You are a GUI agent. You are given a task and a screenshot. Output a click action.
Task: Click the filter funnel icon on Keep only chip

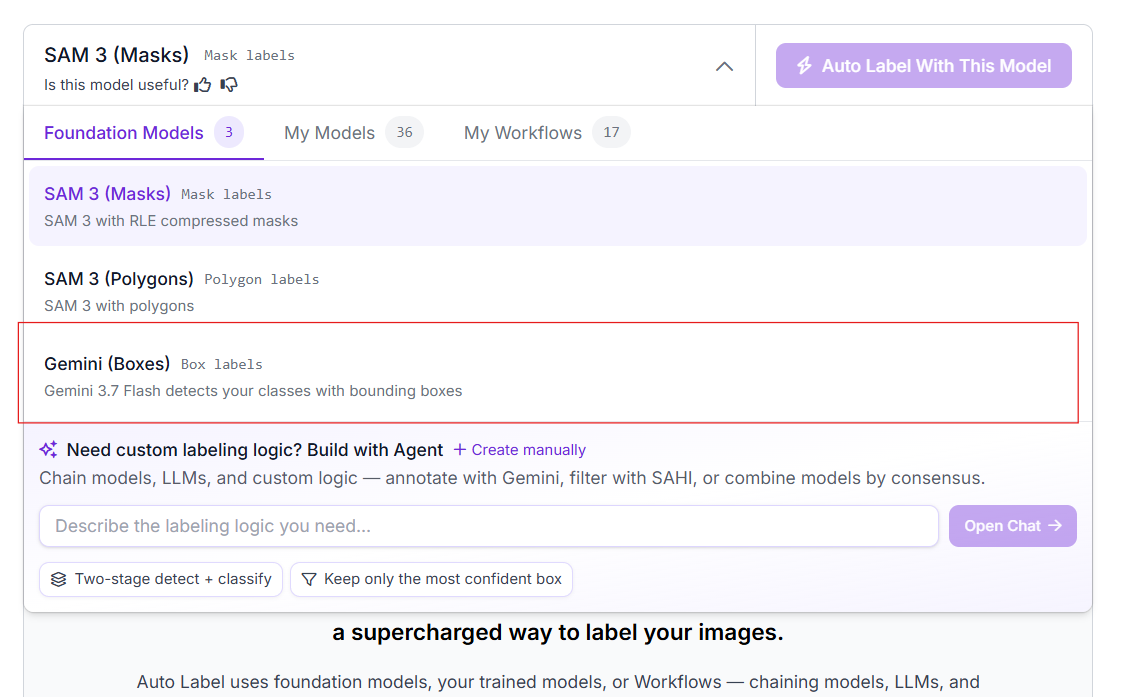pyautogui.click(x=309, y=579)
